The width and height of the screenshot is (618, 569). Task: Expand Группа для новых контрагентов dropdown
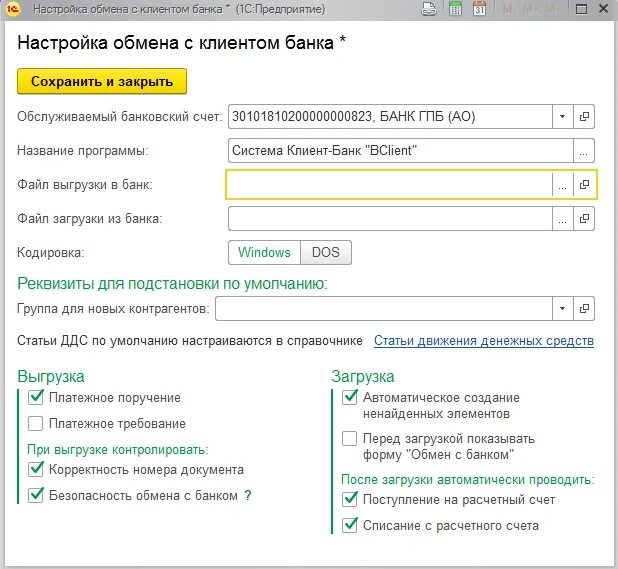(x=562, y=308)
